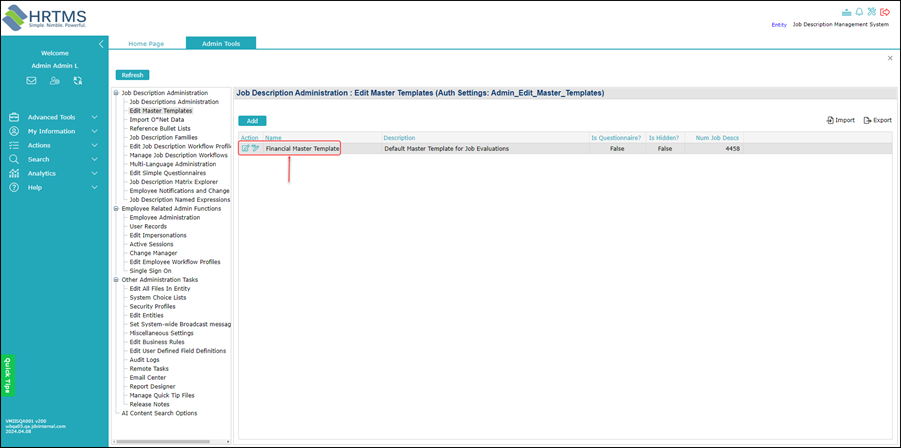Viewport: 901px width, 448px height.
Task: Click the Refresh button
Action: (133, 75)
